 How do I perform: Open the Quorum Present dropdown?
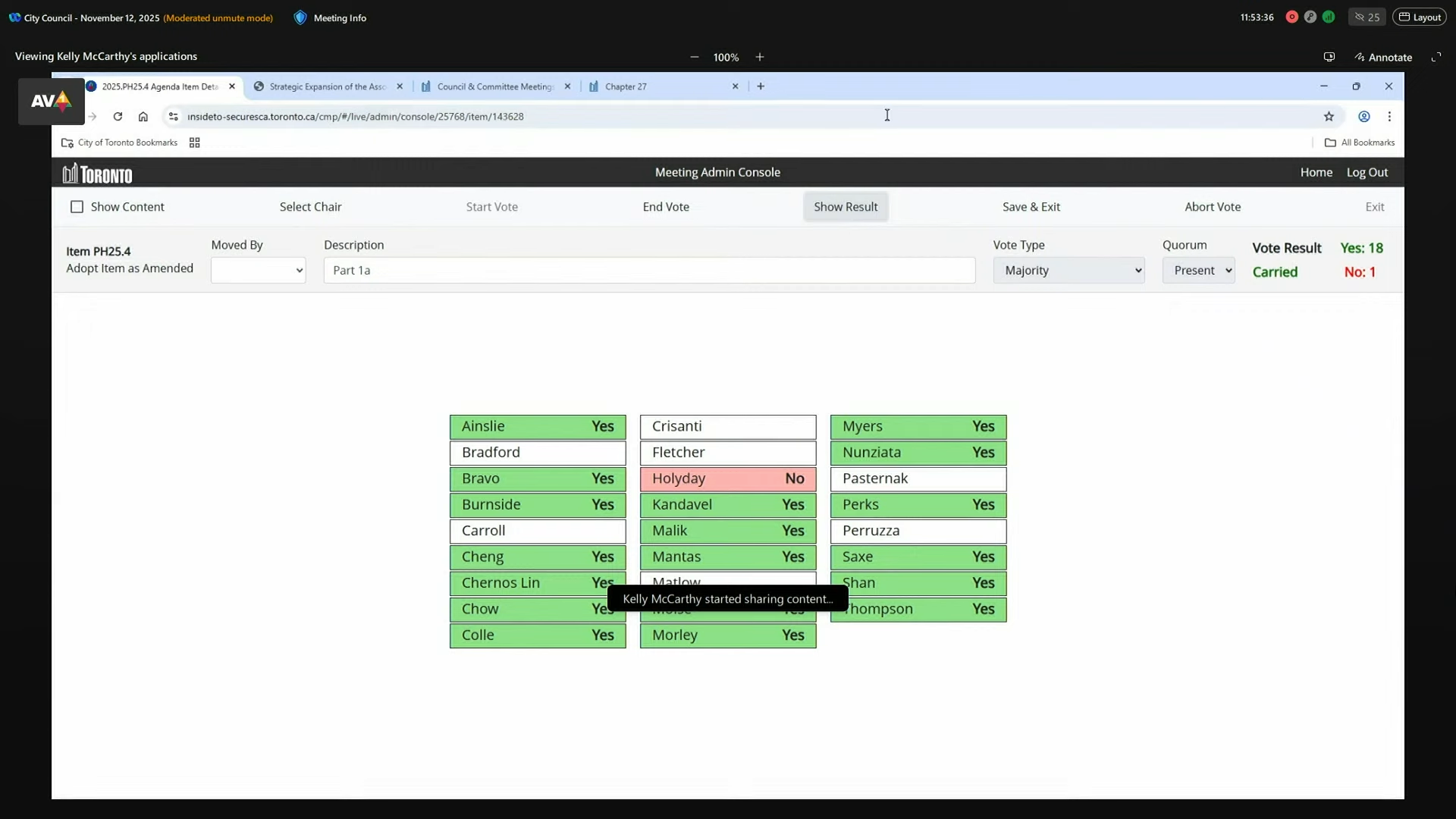click(1198, 271)
